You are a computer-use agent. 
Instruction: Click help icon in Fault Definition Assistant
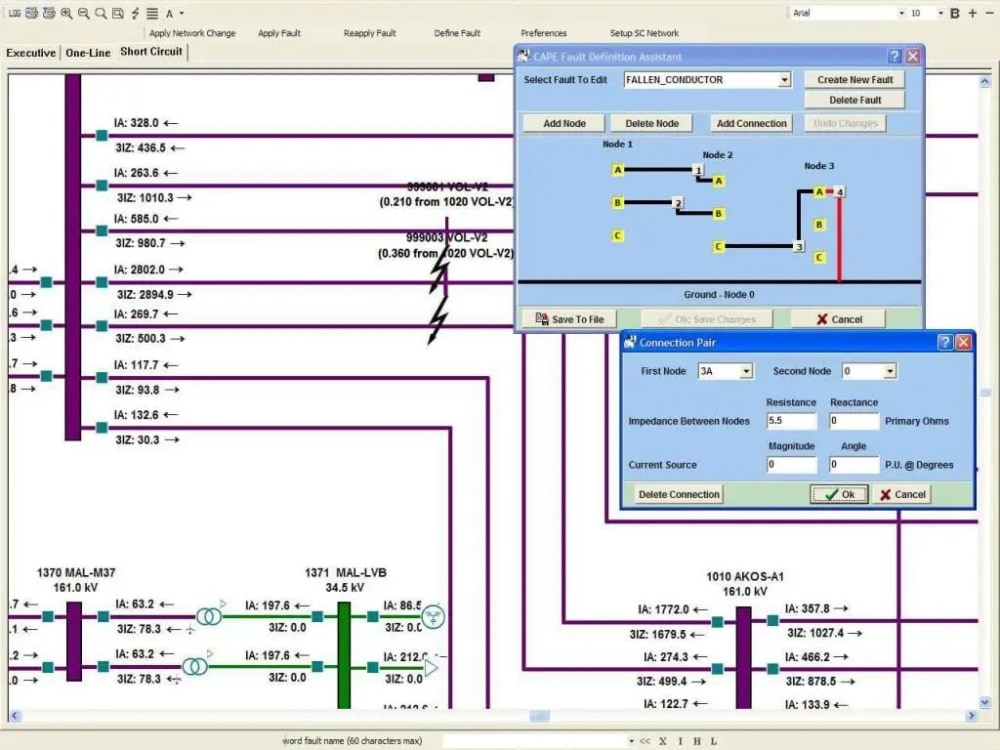click(x=895, y=56)
